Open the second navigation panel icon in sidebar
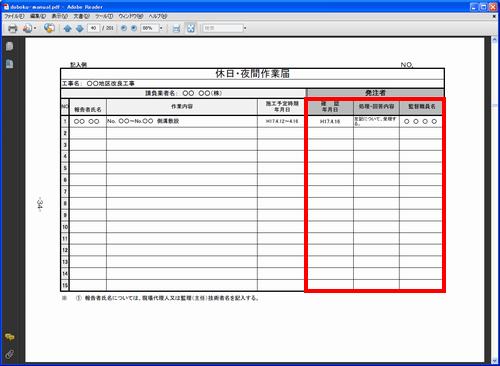The image size is (500, 366). click(10, 64)
